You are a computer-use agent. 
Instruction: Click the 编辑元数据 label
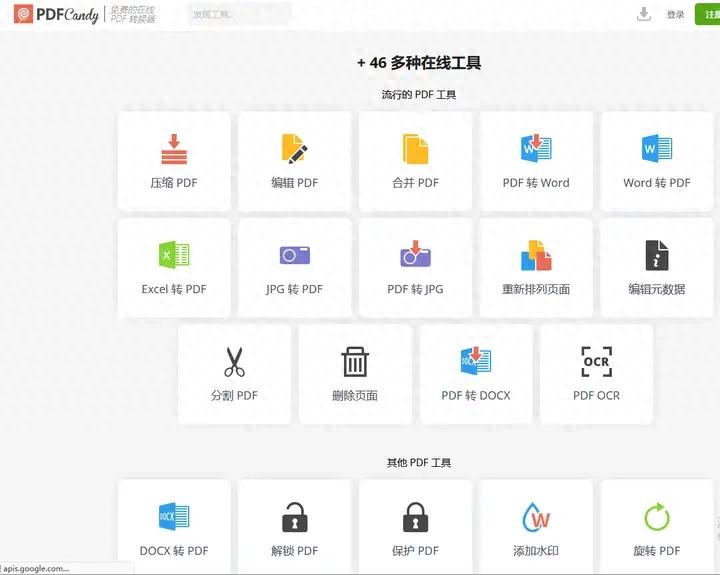(x=657, y=289)
